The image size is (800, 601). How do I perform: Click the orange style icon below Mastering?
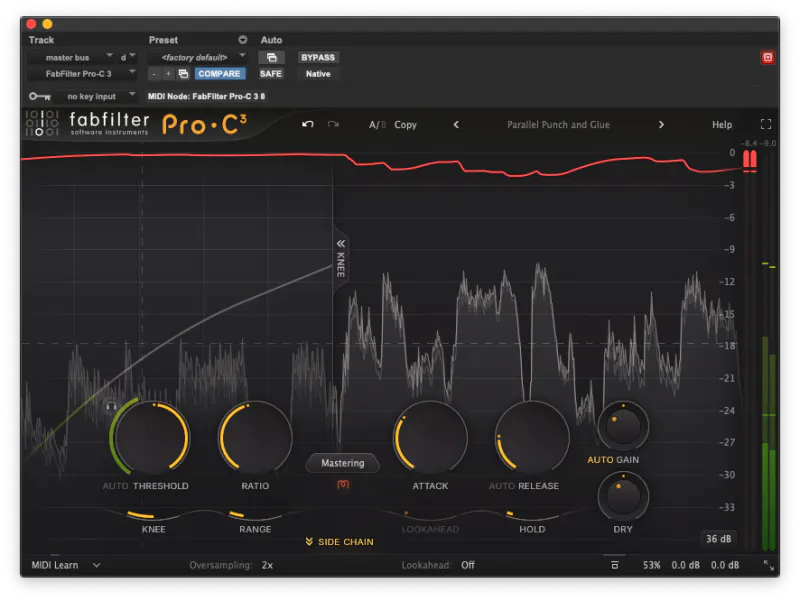(x=343, y=484)
